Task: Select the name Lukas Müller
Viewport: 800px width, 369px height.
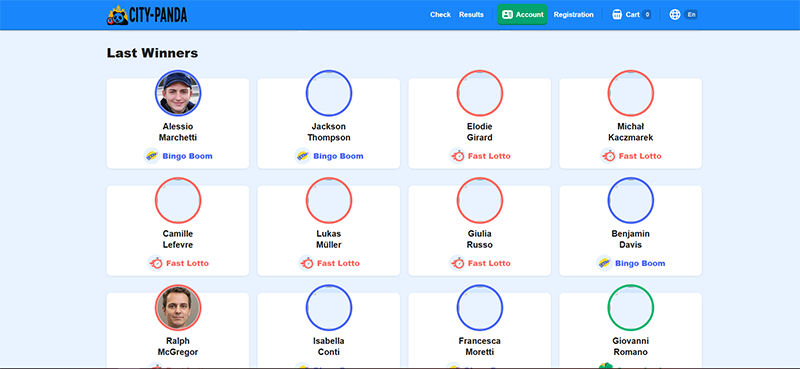Action: pyautogui.click(x=329, y=239)
